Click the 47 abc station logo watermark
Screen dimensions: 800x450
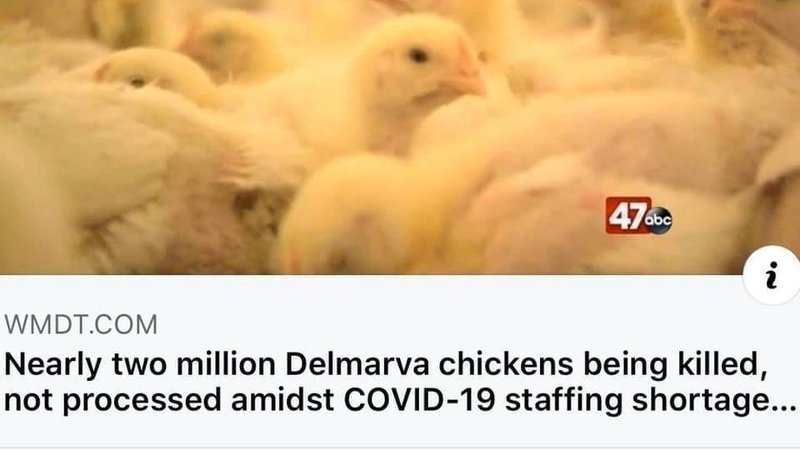[x=639, y=216]
